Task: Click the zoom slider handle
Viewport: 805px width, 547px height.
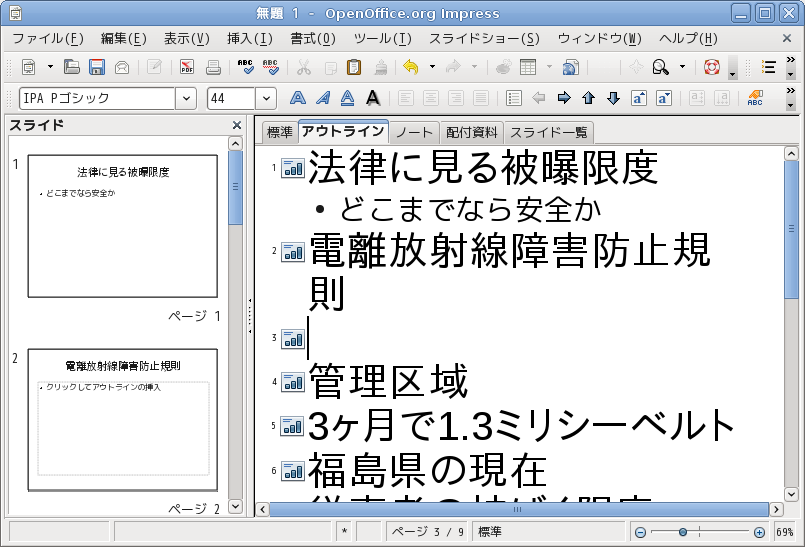Action: coord(683,532)
